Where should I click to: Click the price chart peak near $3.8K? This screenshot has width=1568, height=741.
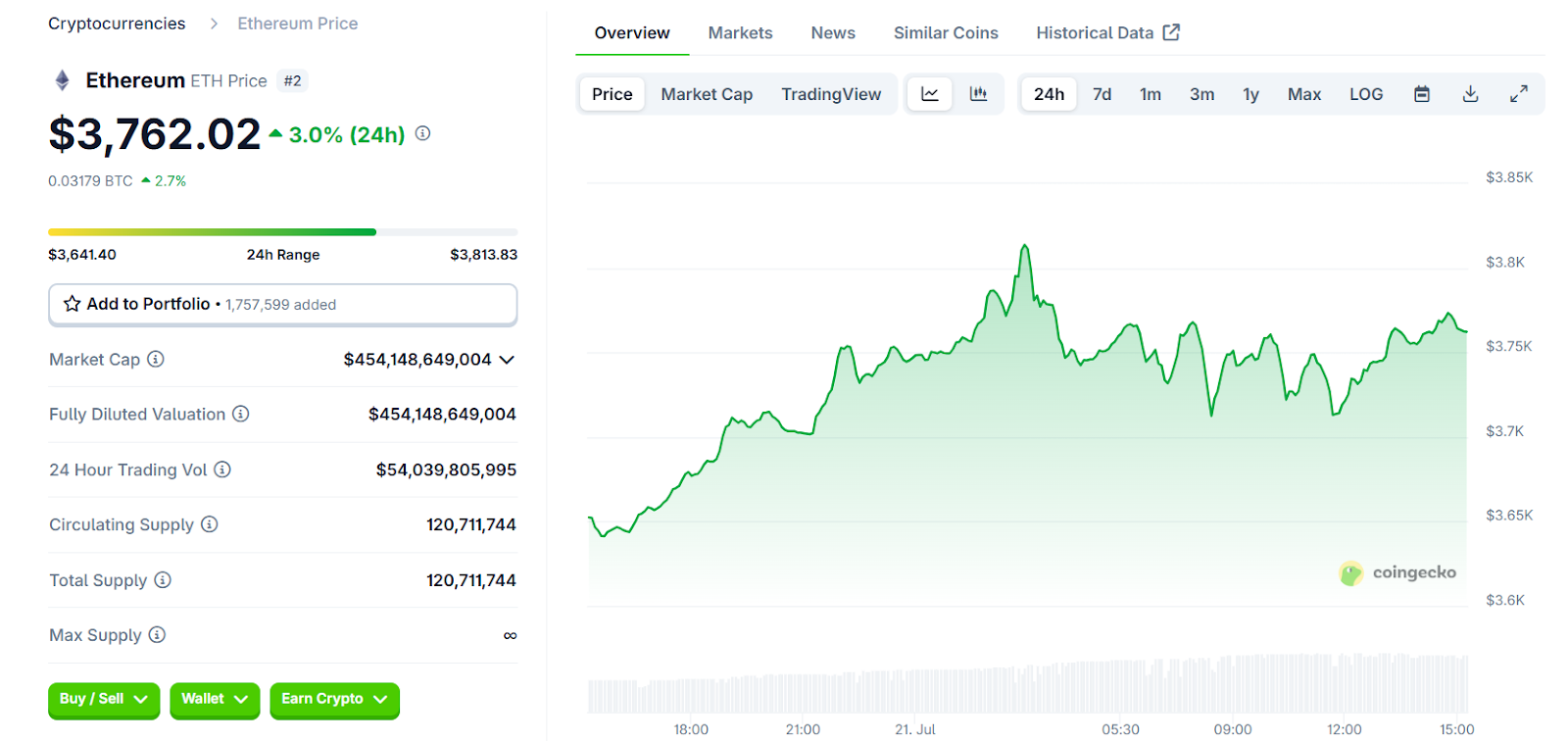1025,247
